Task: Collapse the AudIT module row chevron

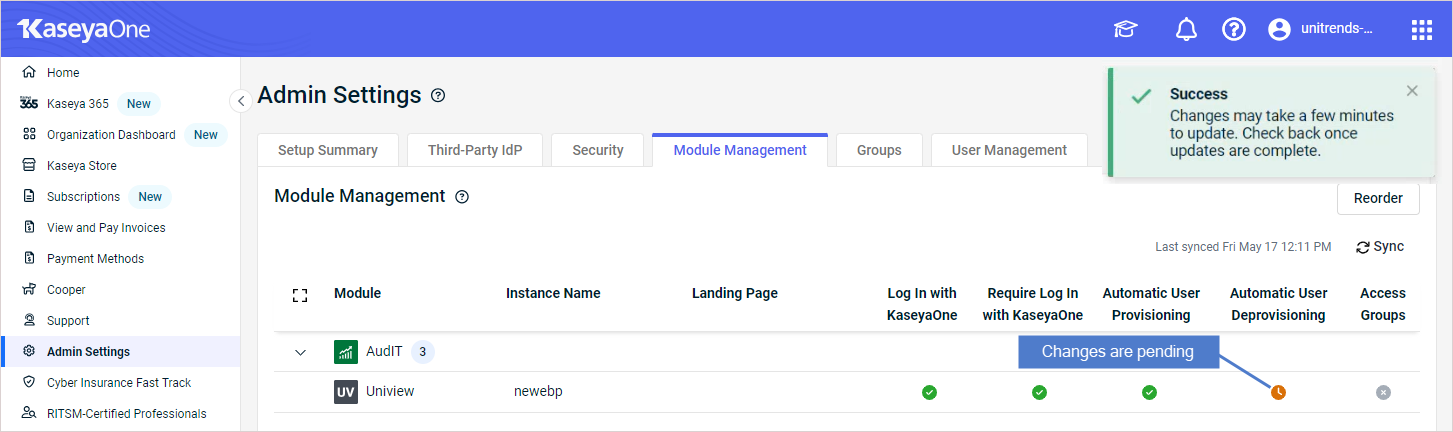Action: [x=300, y=352]
